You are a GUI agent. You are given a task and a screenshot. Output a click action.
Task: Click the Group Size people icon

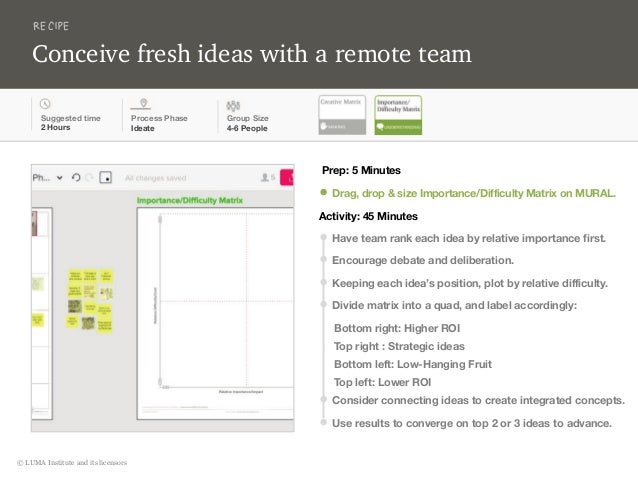[x=233, y=105]
